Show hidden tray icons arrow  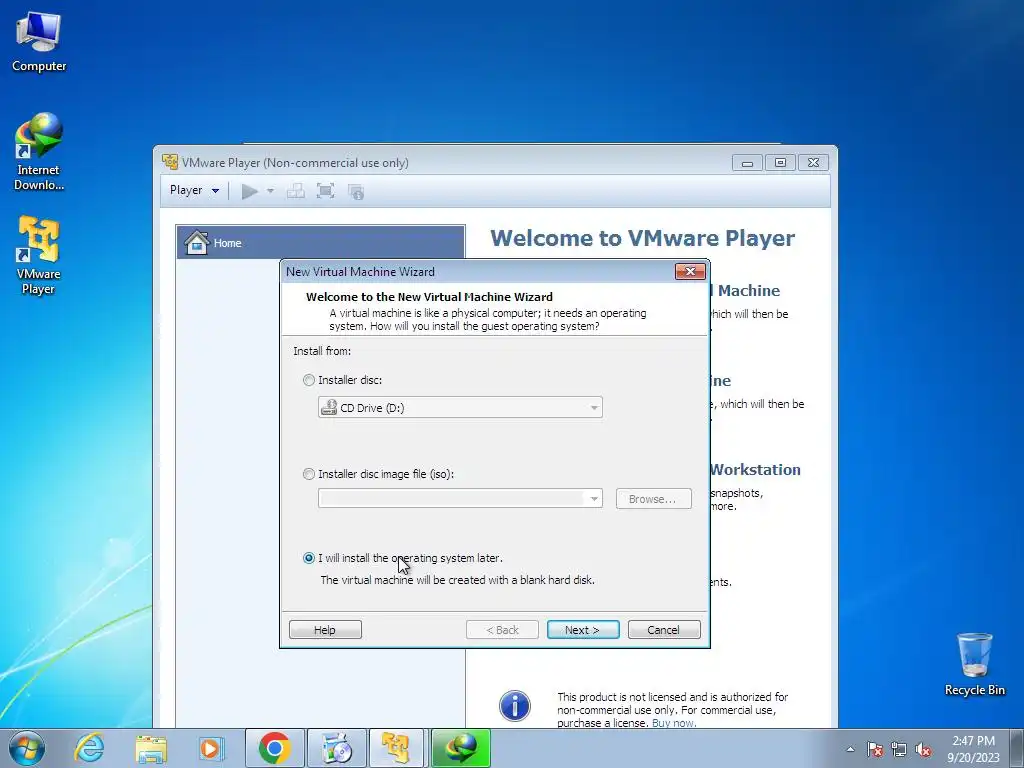click(x=850, y=749)
